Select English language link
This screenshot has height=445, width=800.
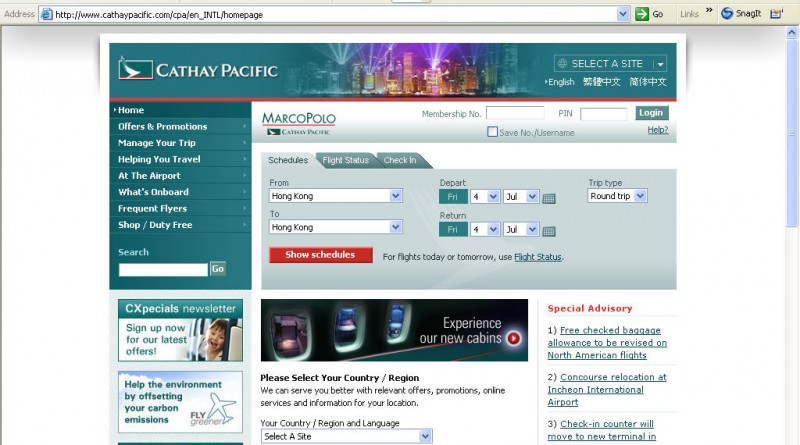point(560,82)
